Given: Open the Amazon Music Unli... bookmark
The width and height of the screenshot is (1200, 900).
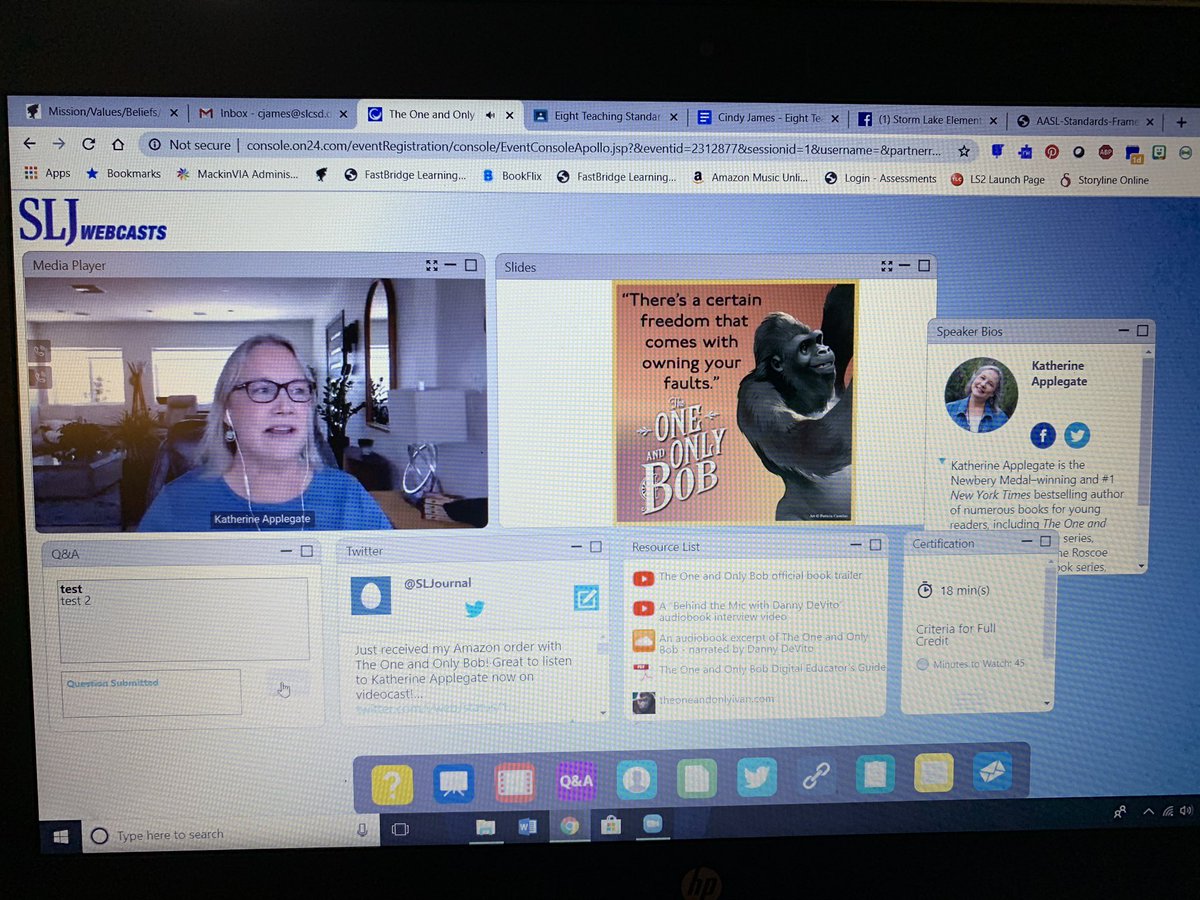Looking at the screenshot, I should point(750,178).
